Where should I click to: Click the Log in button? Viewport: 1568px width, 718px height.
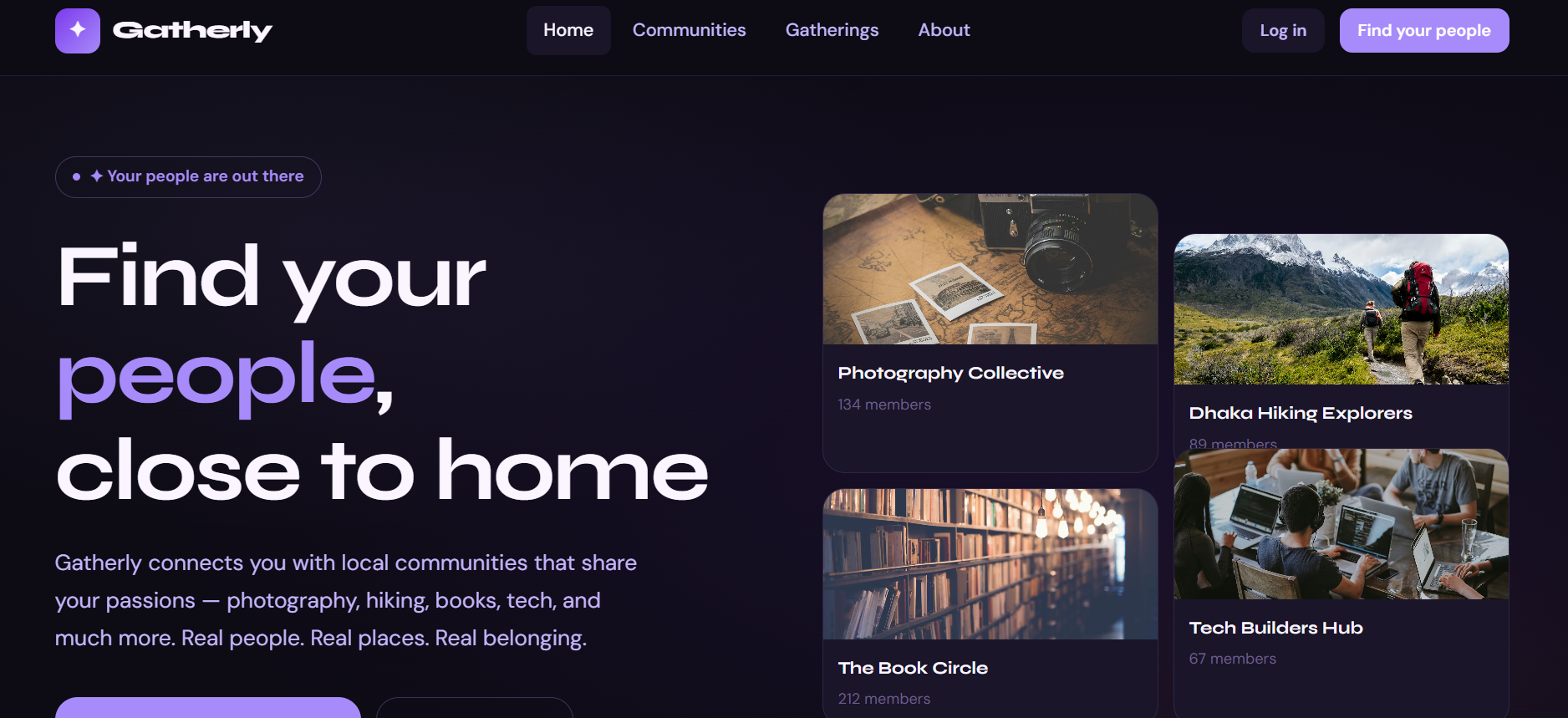(1283, 31)
